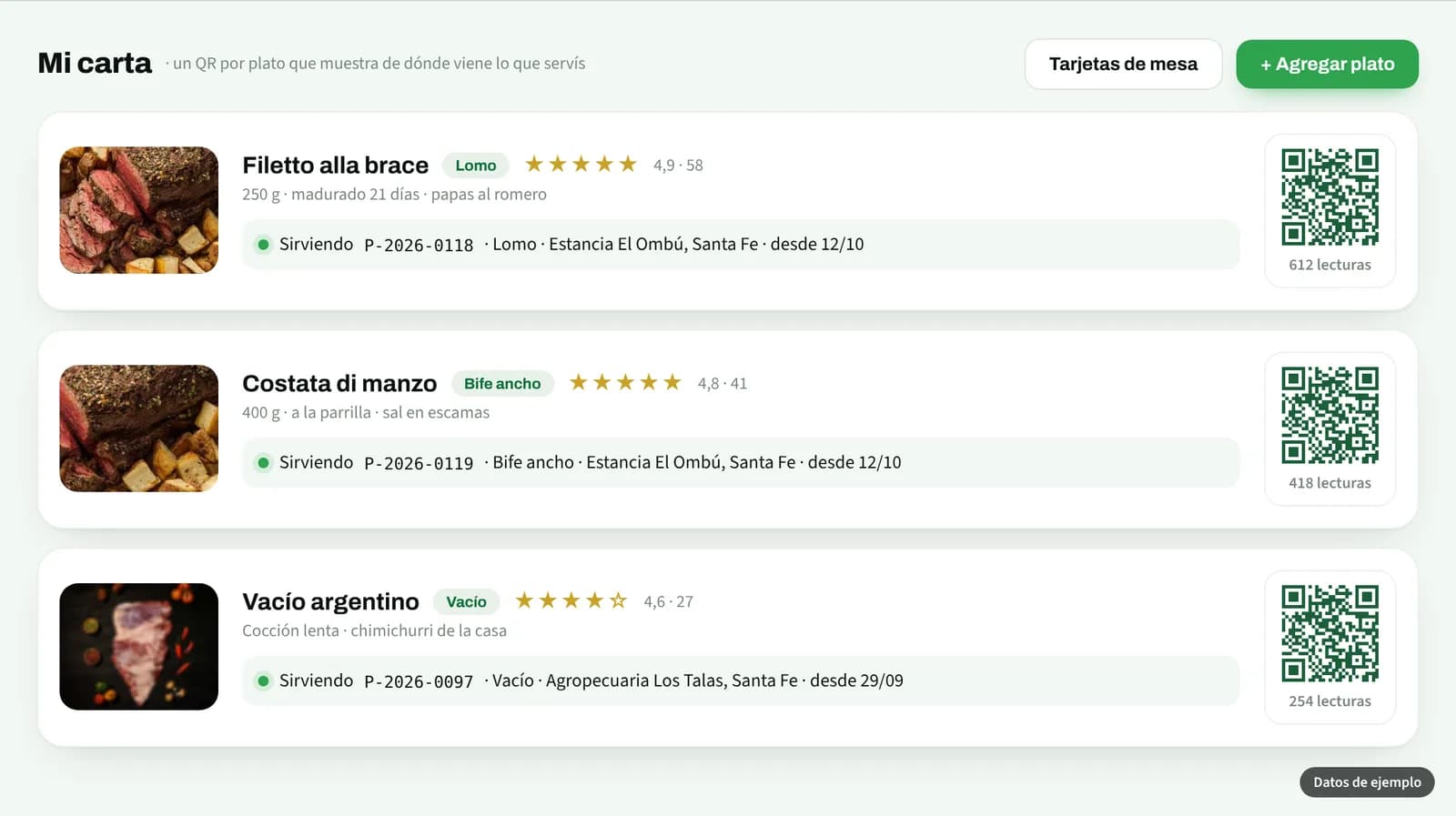This screenshot has width=1456, height=816.
Task: Click the Filetto alla brace dish title
Action: point(335,165)
